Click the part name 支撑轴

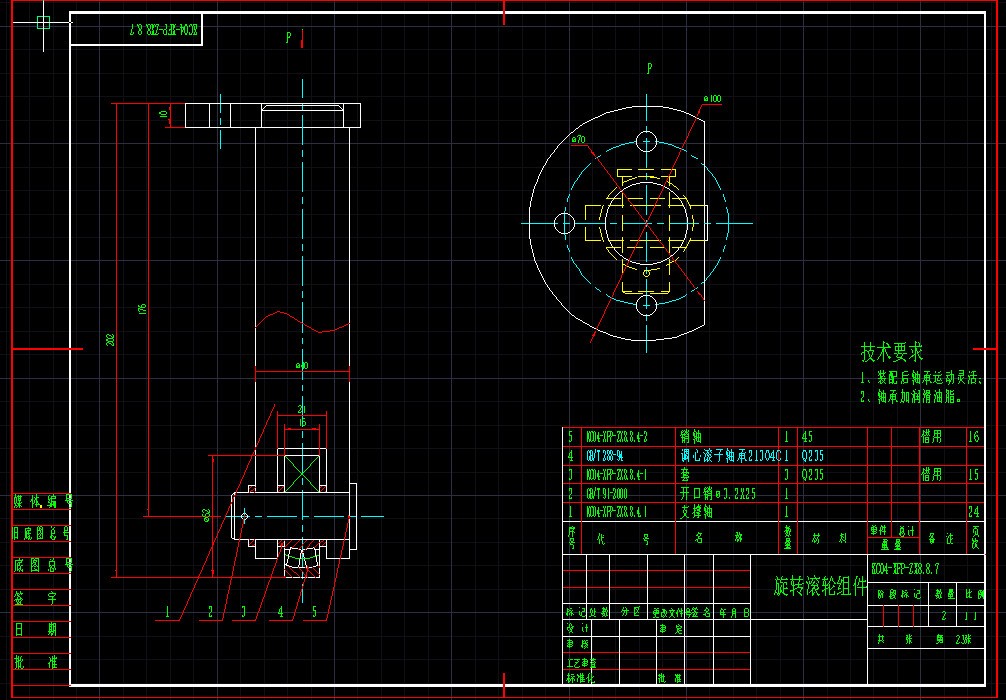(x=697, y=512)
